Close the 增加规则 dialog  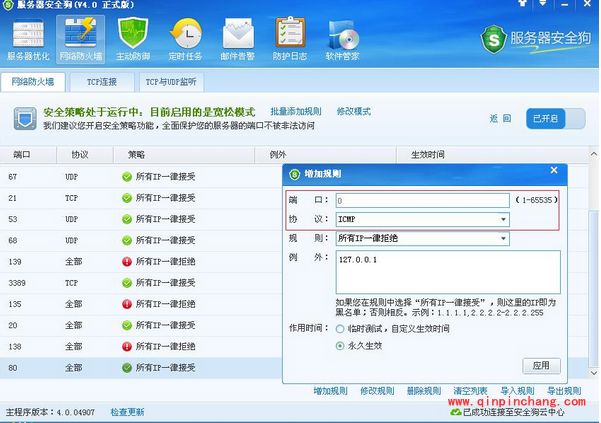click(x=554, y=172)
